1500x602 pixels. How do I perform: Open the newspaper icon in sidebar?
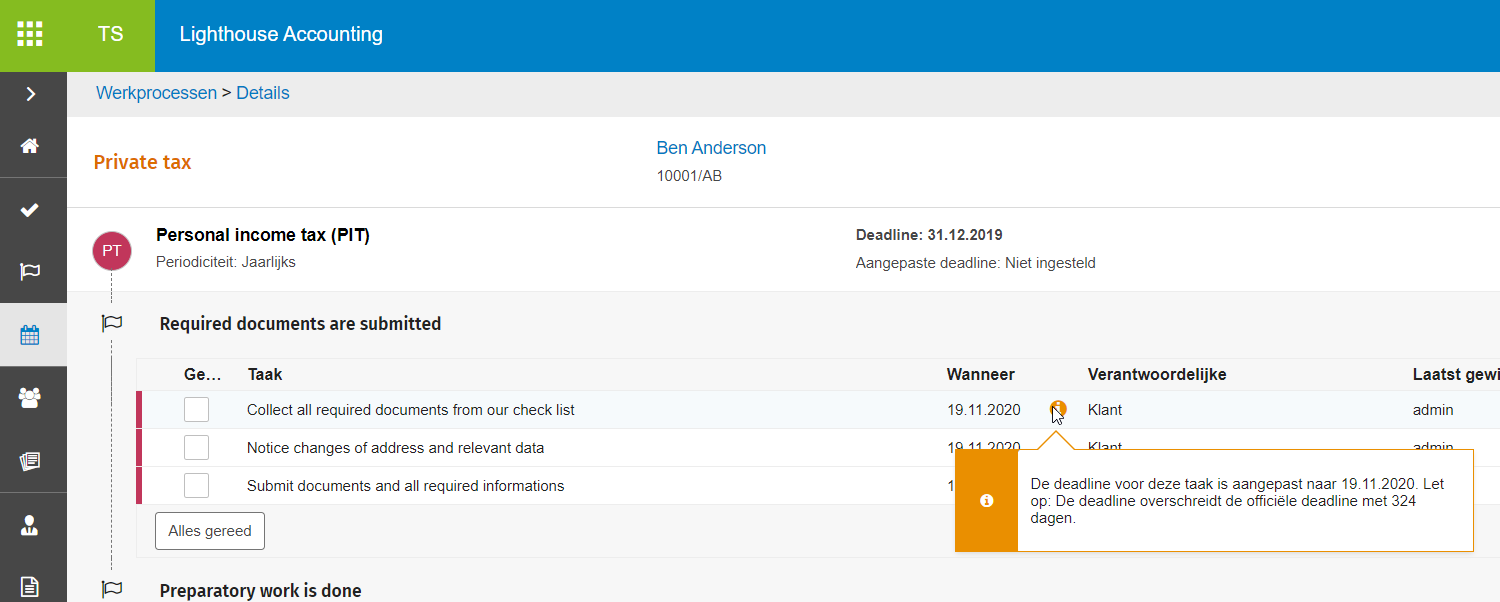pos(30,461)
